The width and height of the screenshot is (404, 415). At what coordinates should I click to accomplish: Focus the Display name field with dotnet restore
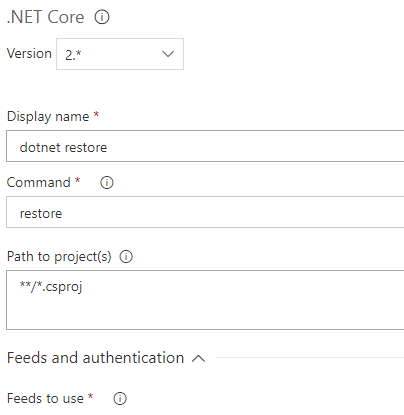coord(205,146)
